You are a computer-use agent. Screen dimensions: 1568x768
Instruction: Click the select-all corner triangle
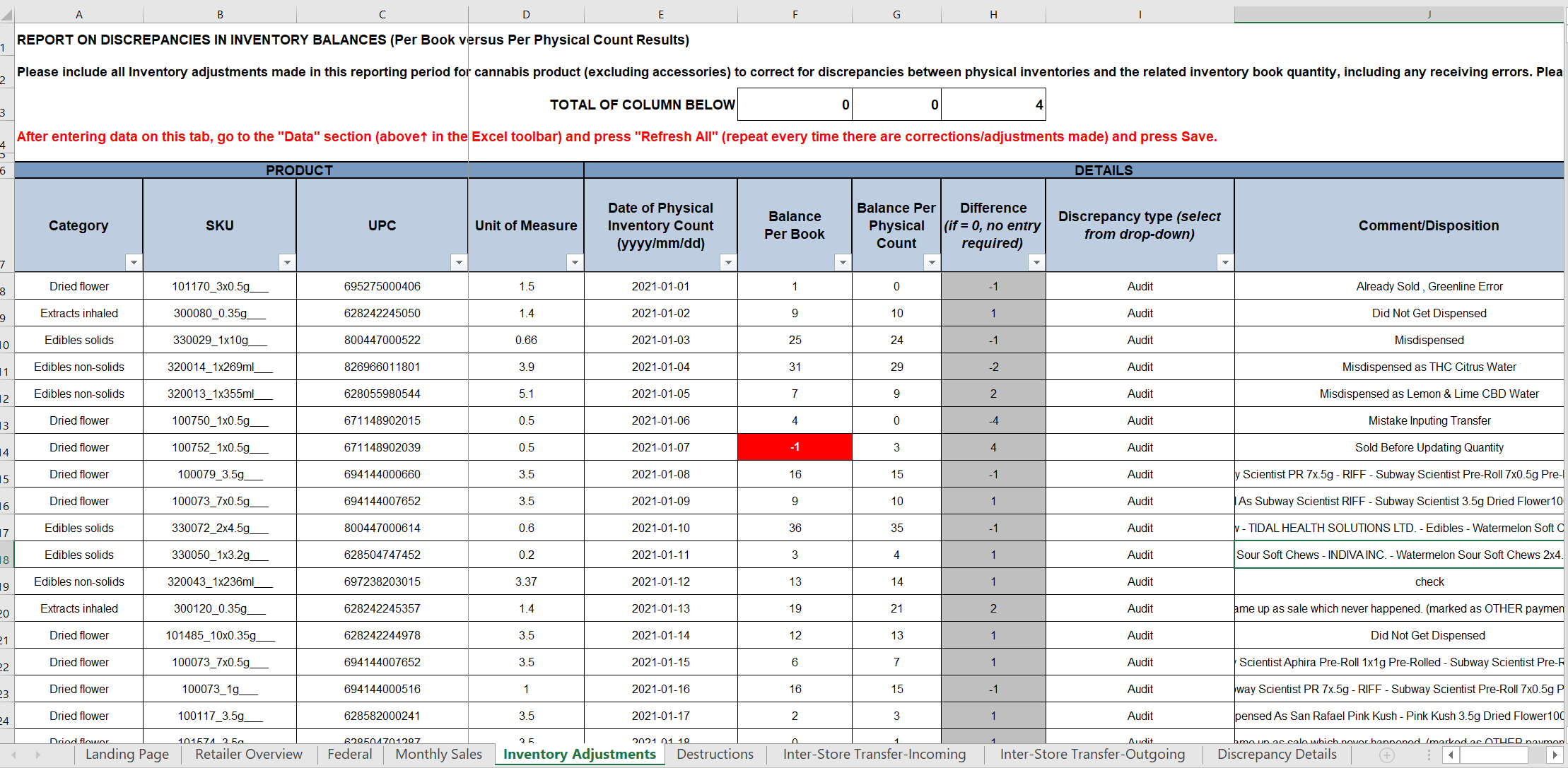coord(7,15)
